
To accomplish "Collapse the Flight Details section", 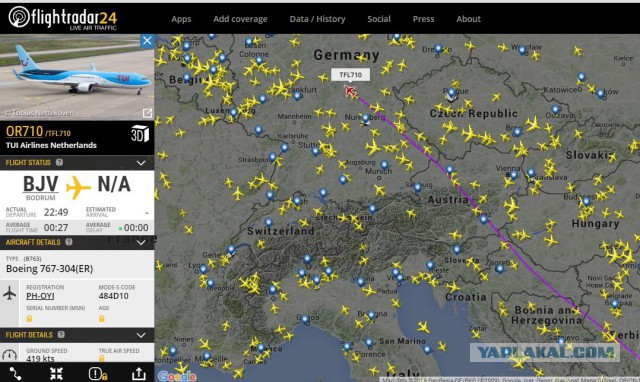I will click(141, 335).
